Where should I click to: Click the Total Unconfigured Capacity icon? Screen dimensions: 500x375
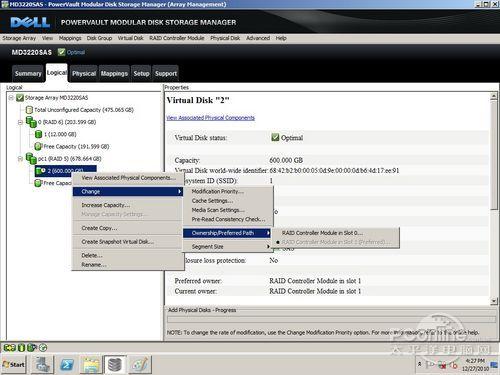pos(29,110)
